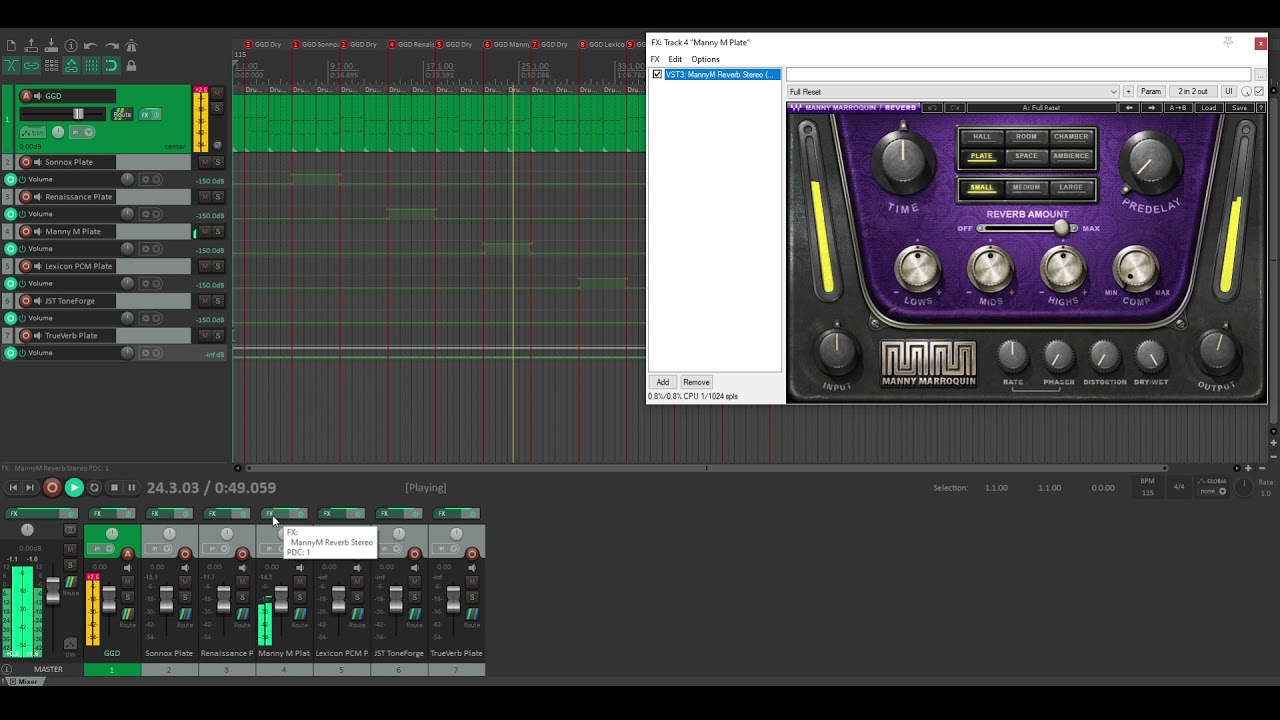Screen dimensions: 1280x720
Task: Click the save project download icon
Action: (51, 46)
